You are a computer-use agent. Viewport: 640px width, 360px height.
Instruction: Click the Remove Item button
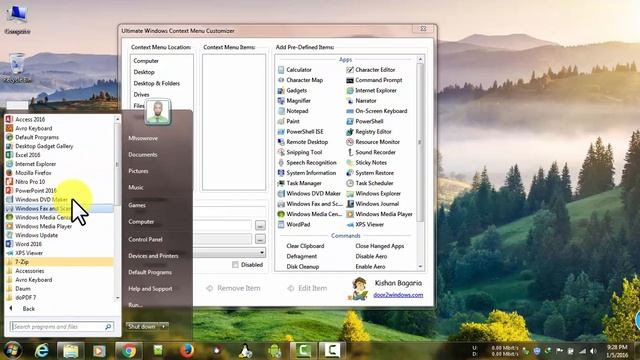(233, 288)
